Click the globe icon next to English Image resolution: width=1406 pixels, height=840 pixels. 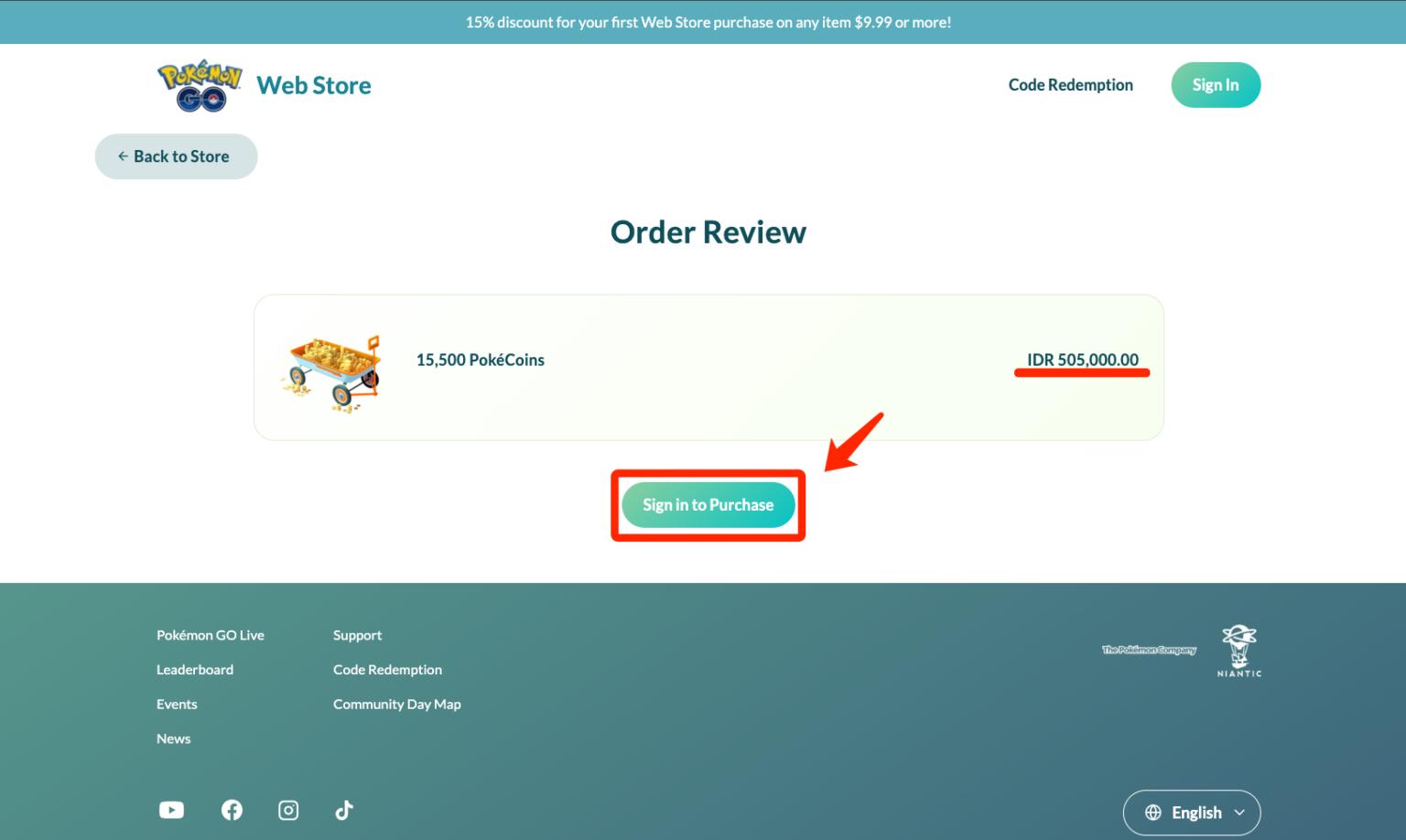[1153, 813]
